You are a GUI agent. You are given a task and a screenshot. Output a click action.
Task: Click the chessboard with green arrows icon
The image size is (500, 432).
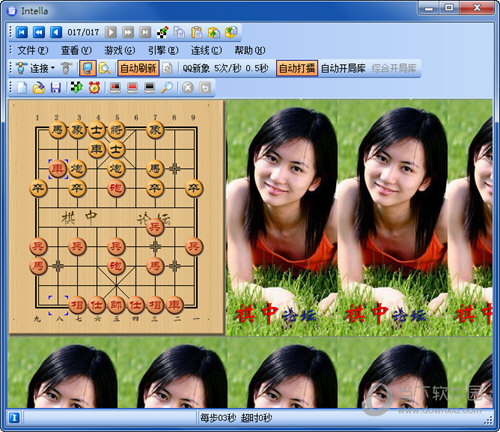[77, 88]
